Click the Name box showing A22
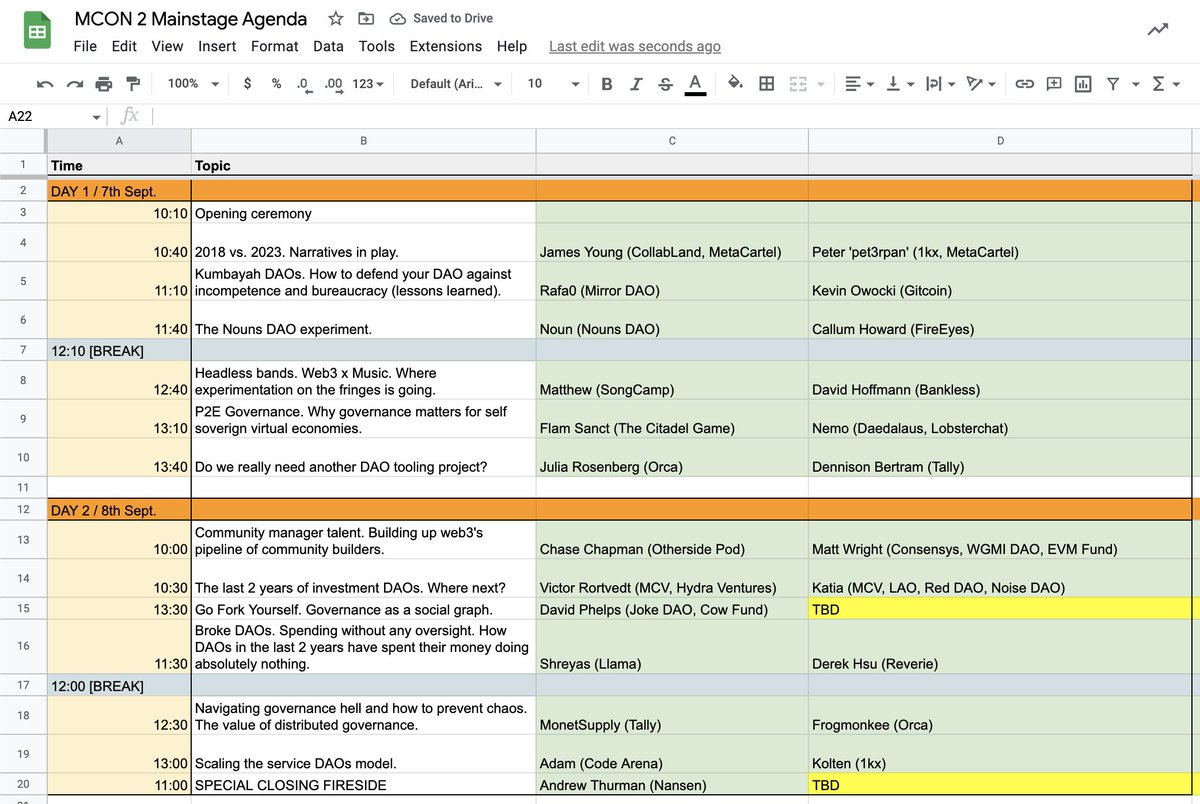This screenshot has height=804, width=1200. point(48,116)
